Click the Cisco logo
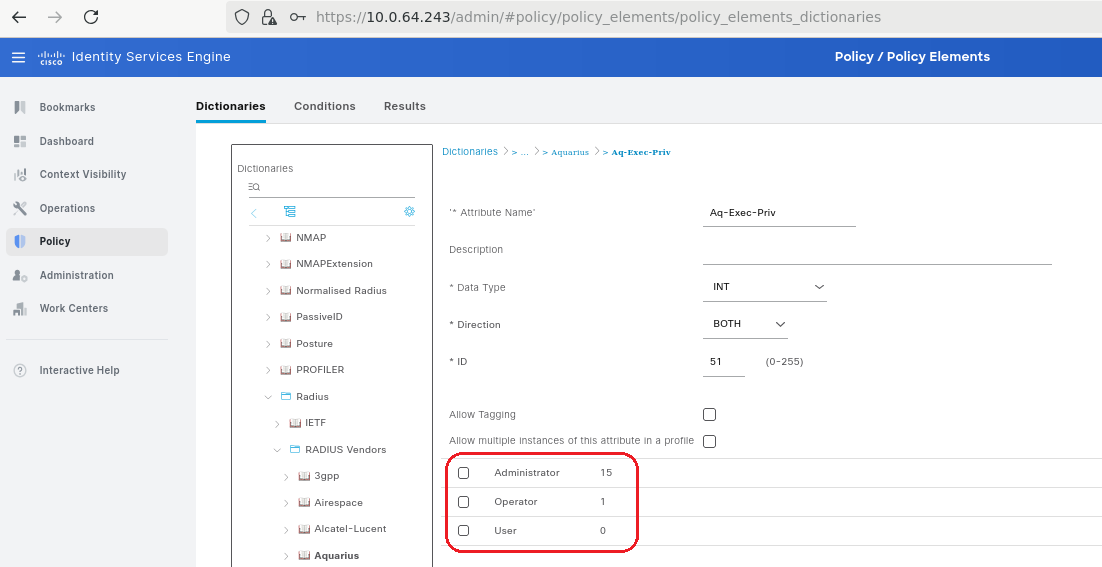This screenshot has width=1102, height=567. (x=51, y=58)
